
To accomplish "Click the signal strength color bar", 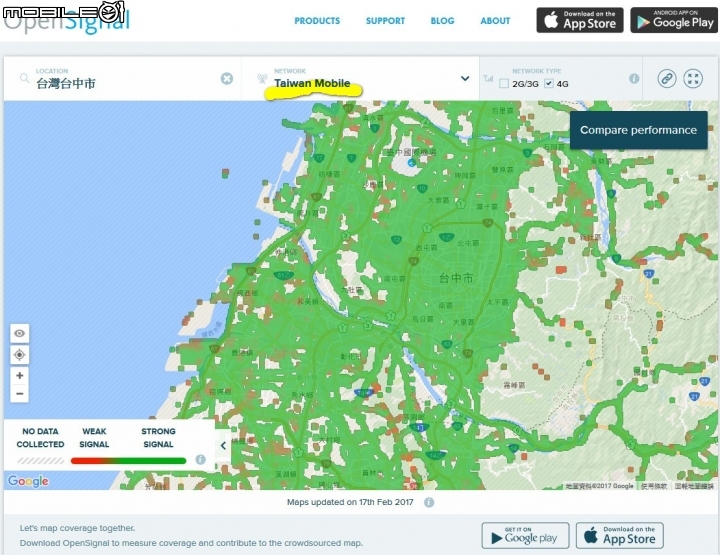I will 129,461.
